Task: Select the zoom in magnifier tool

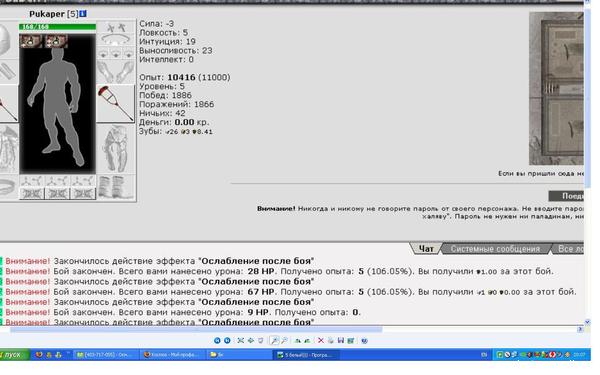Action: [x=274, y=340]
